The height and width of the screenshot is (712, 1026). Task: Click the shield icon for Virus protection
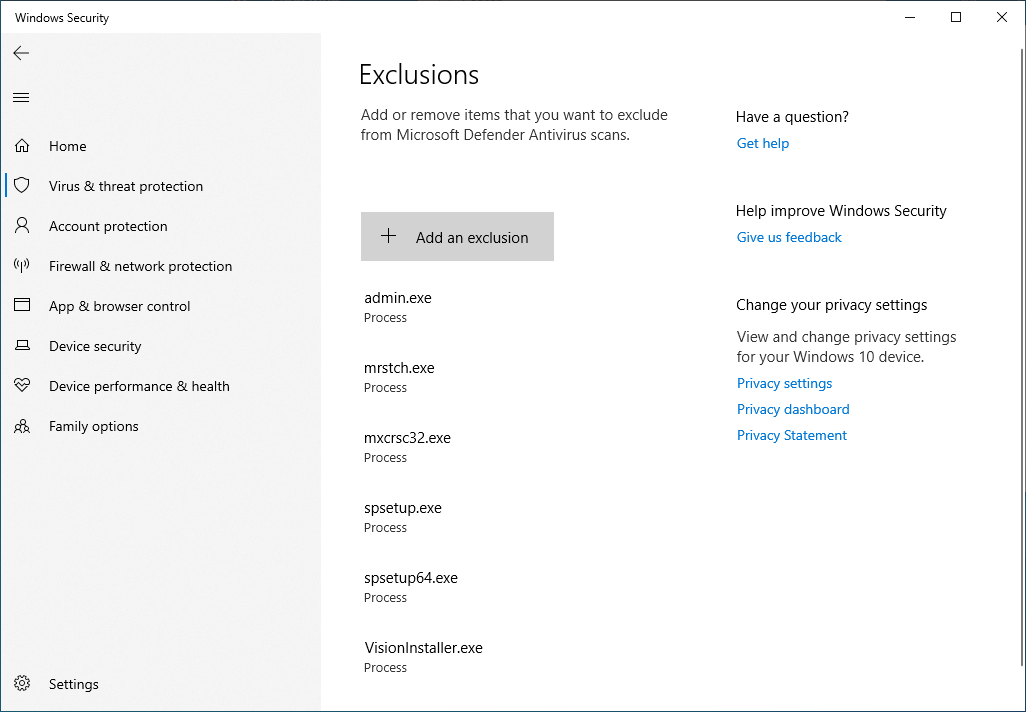(22, 185)
